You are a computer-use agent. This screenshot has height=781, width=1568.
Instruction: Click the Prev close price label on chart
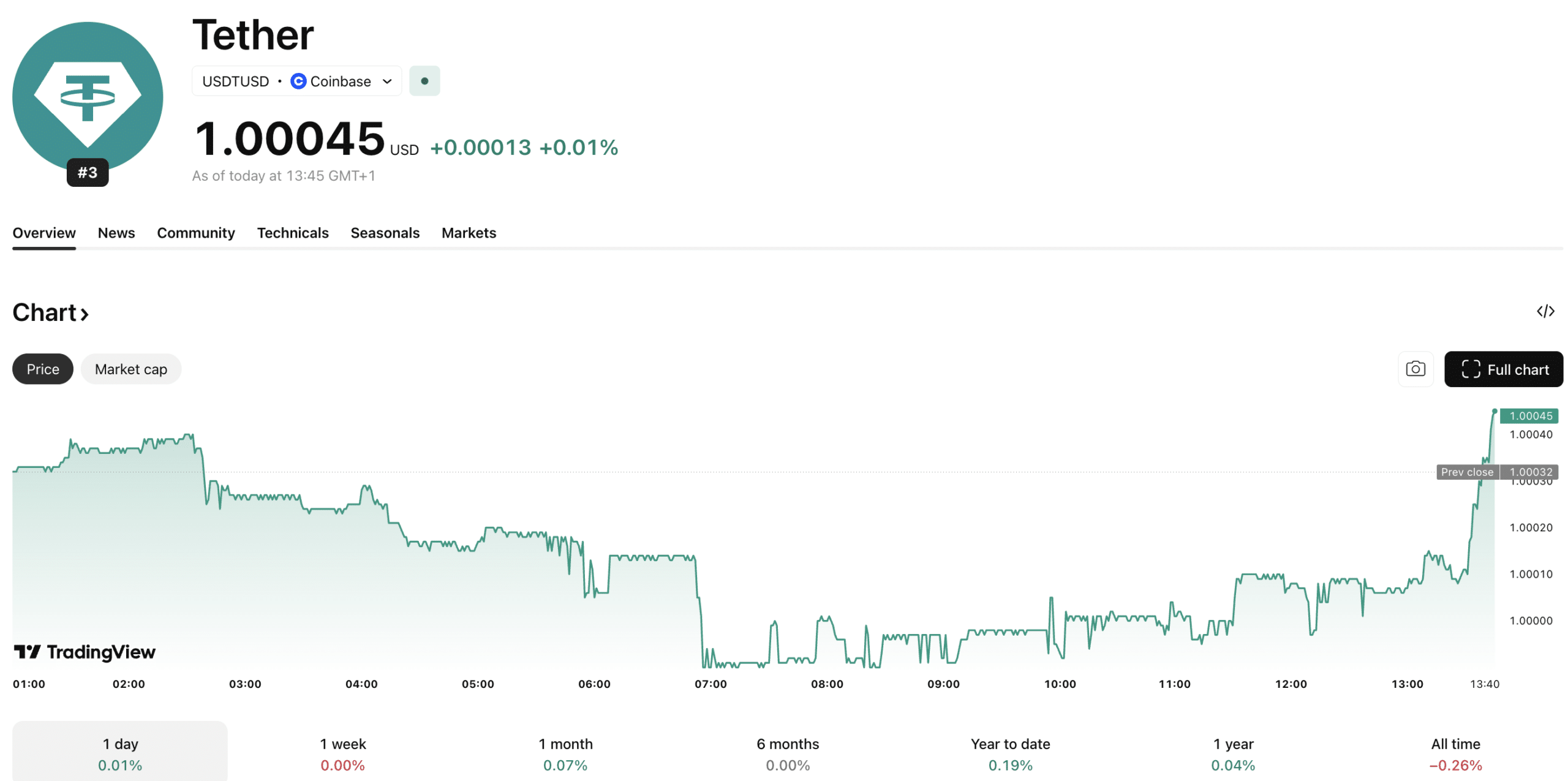point(1466,472)
